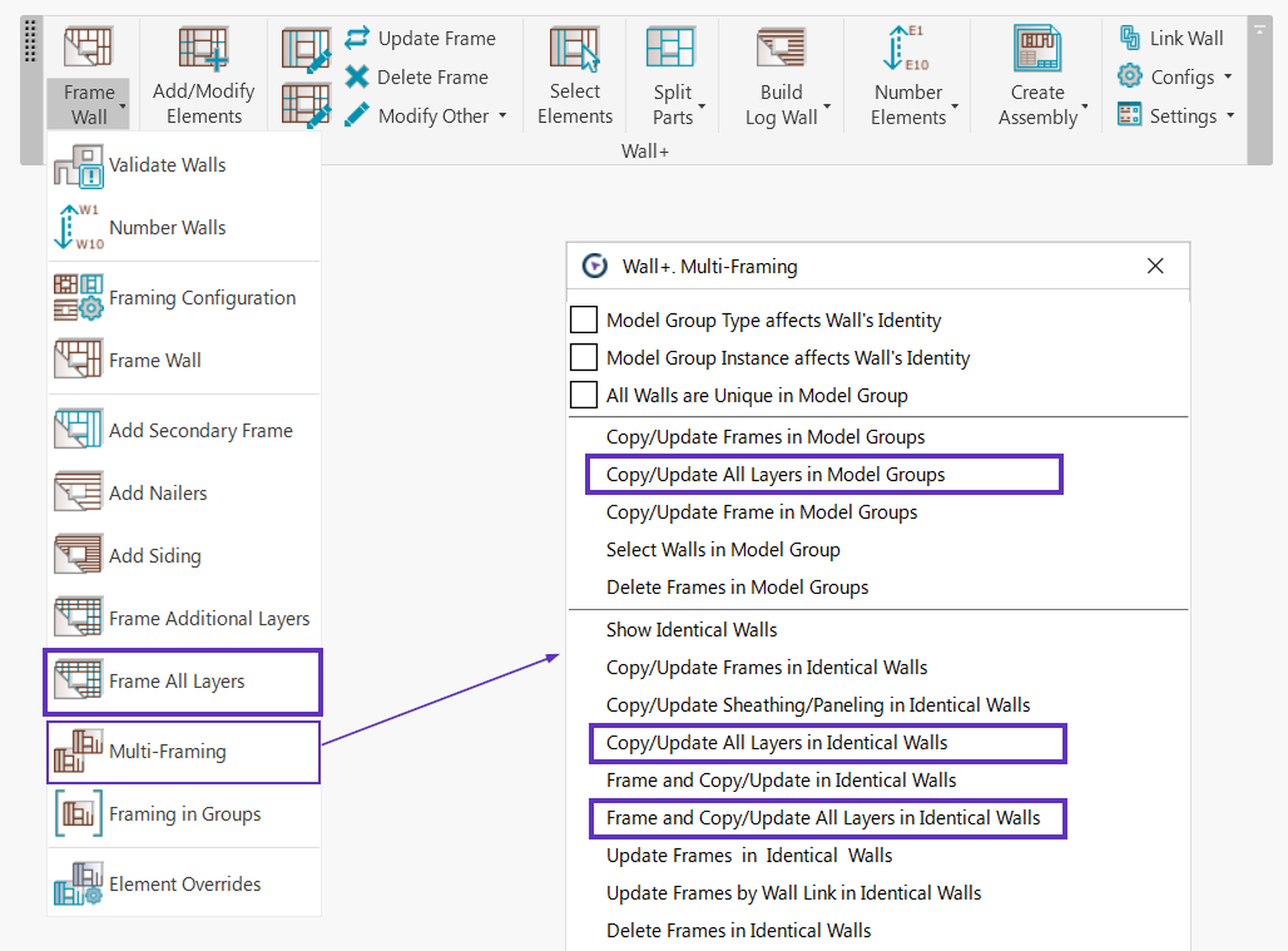Check Model Group Instance affects Wall's Identity
Image resolution: width=1288 pixels, height=951 pixels.
coord(584,357)
